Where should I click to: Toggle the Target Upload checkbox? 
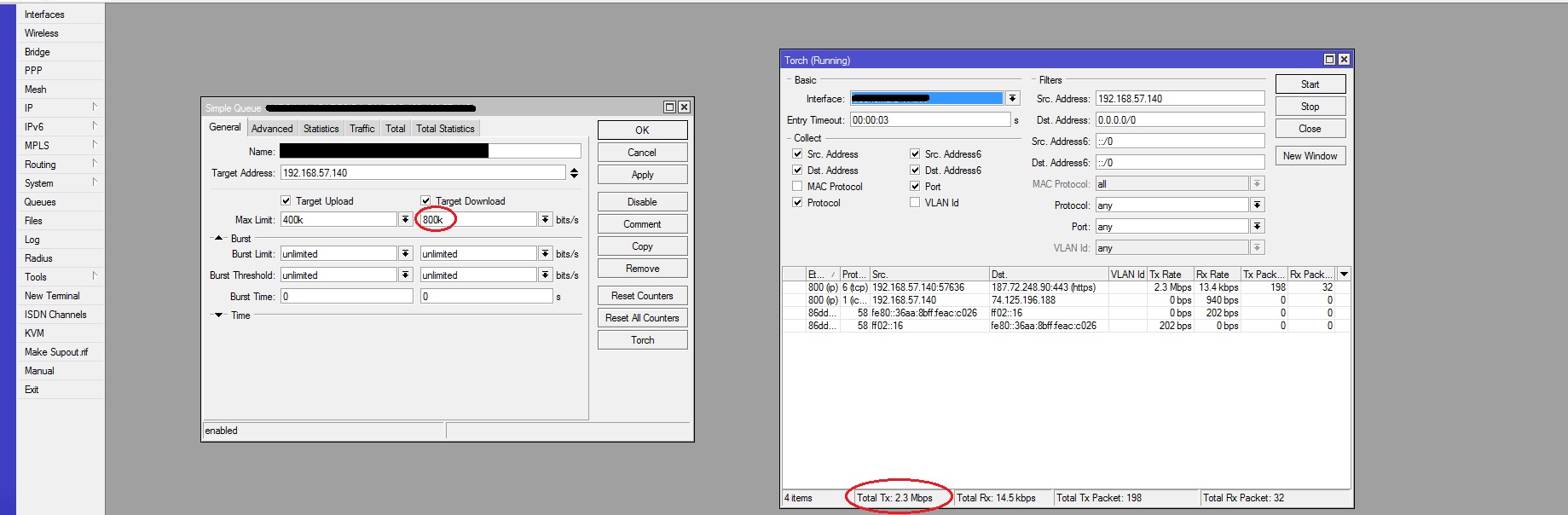coord(286,201)
